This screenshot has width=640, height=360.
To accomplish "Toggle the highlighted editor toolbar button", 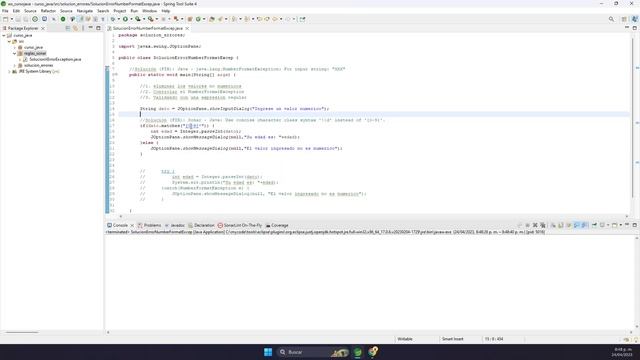I will (x=81, y=19).
